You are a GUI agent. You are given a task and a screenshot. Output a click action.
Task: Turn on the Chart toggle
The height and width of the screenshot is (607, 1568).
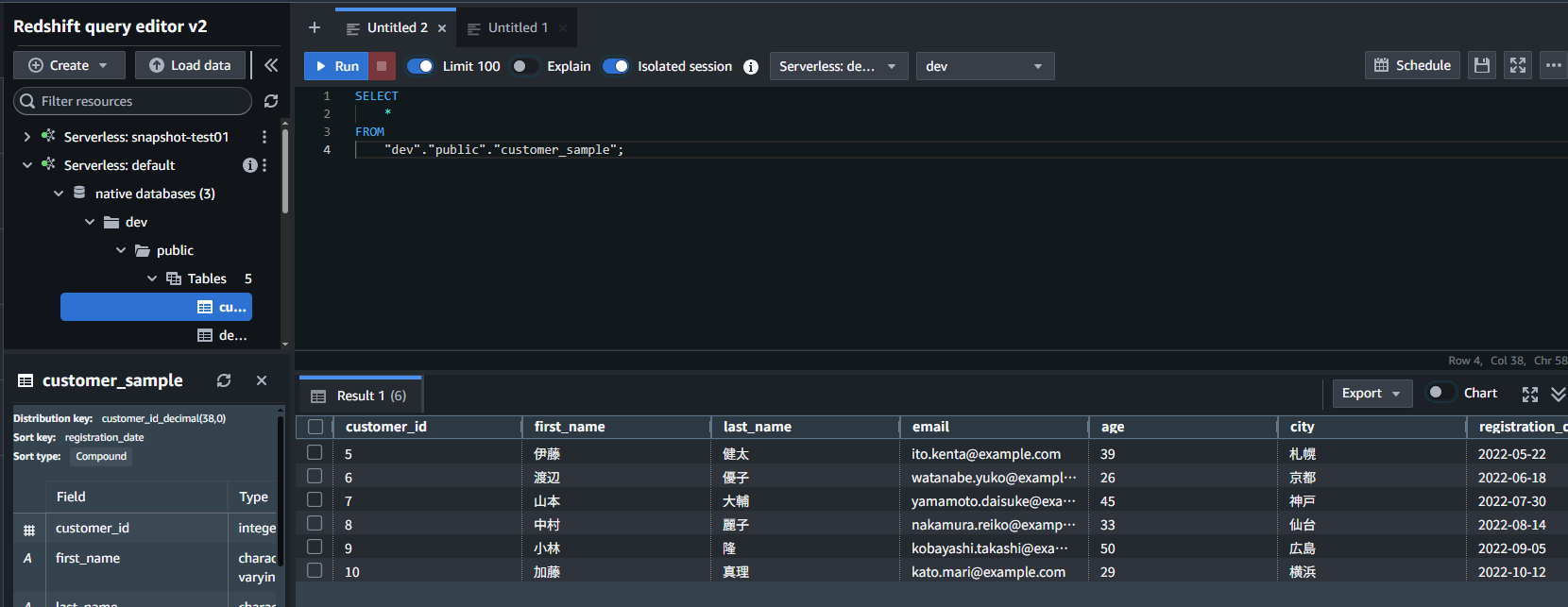1440,393
